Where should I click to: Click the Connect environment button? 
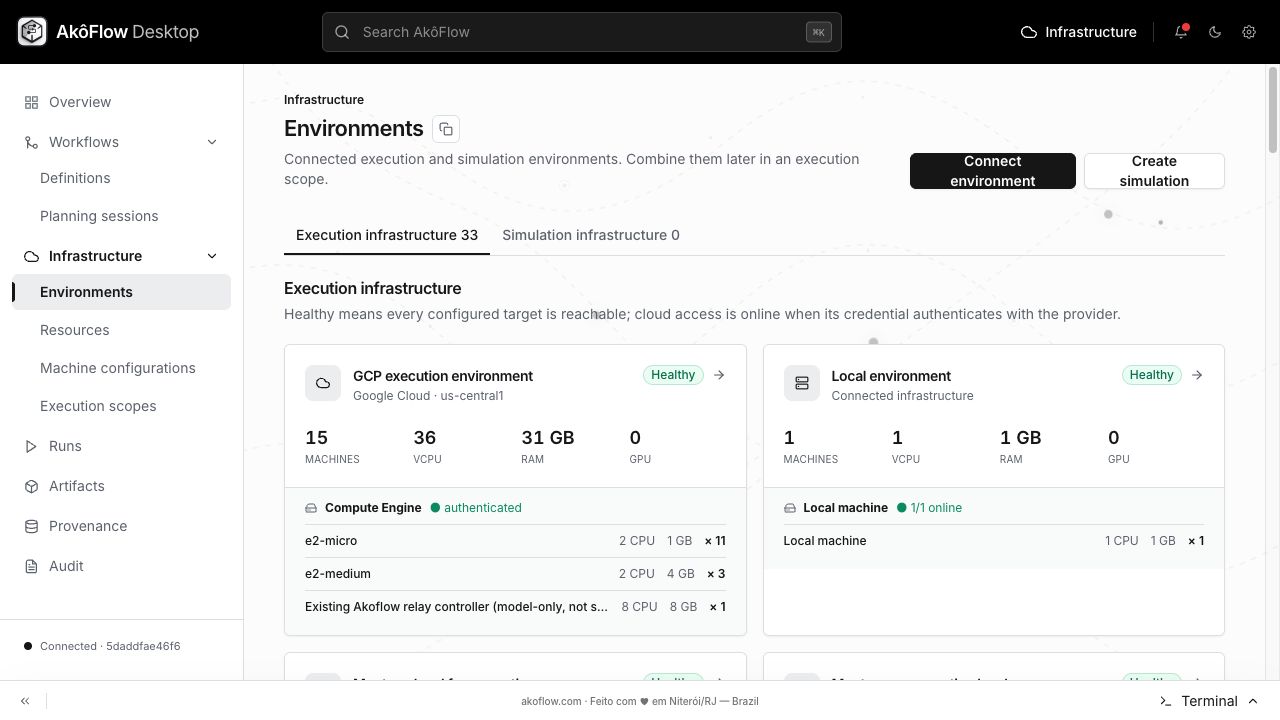pos(993,171)
